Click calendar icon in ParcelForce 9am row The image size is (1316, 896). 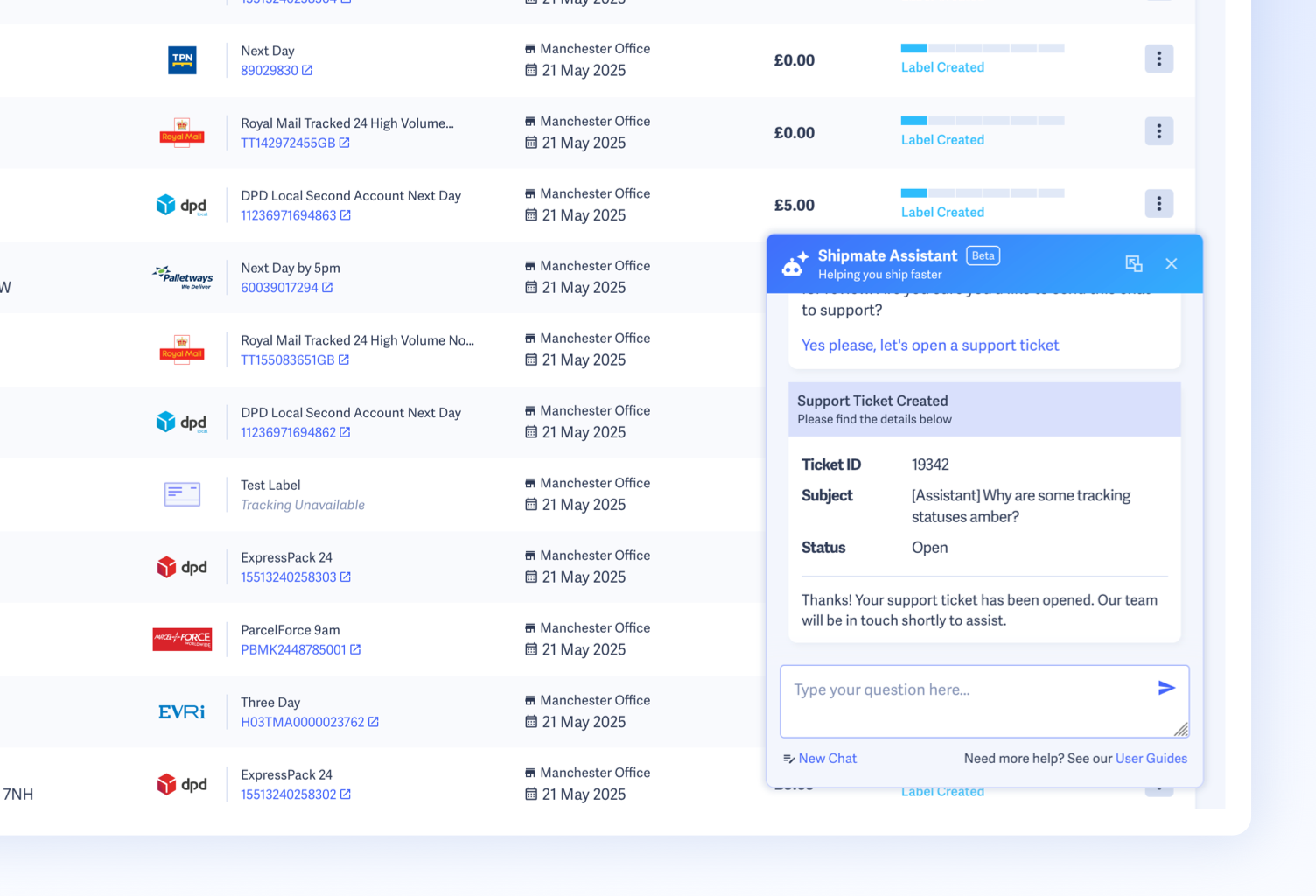click(531, 649)
